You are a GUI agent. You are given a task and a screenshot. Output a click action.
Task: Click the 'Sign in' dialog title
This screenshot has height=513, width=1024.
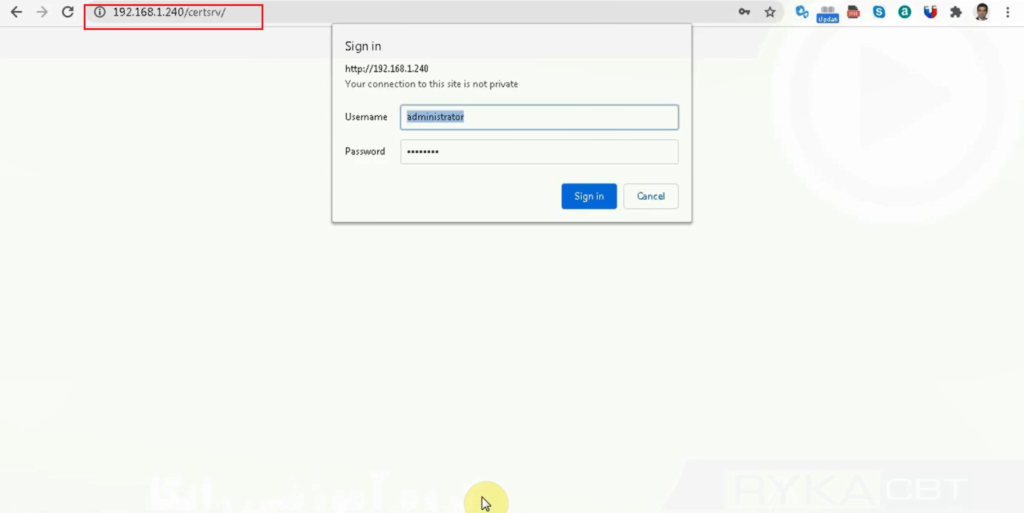pyautogui.click(x=363, y=46)
